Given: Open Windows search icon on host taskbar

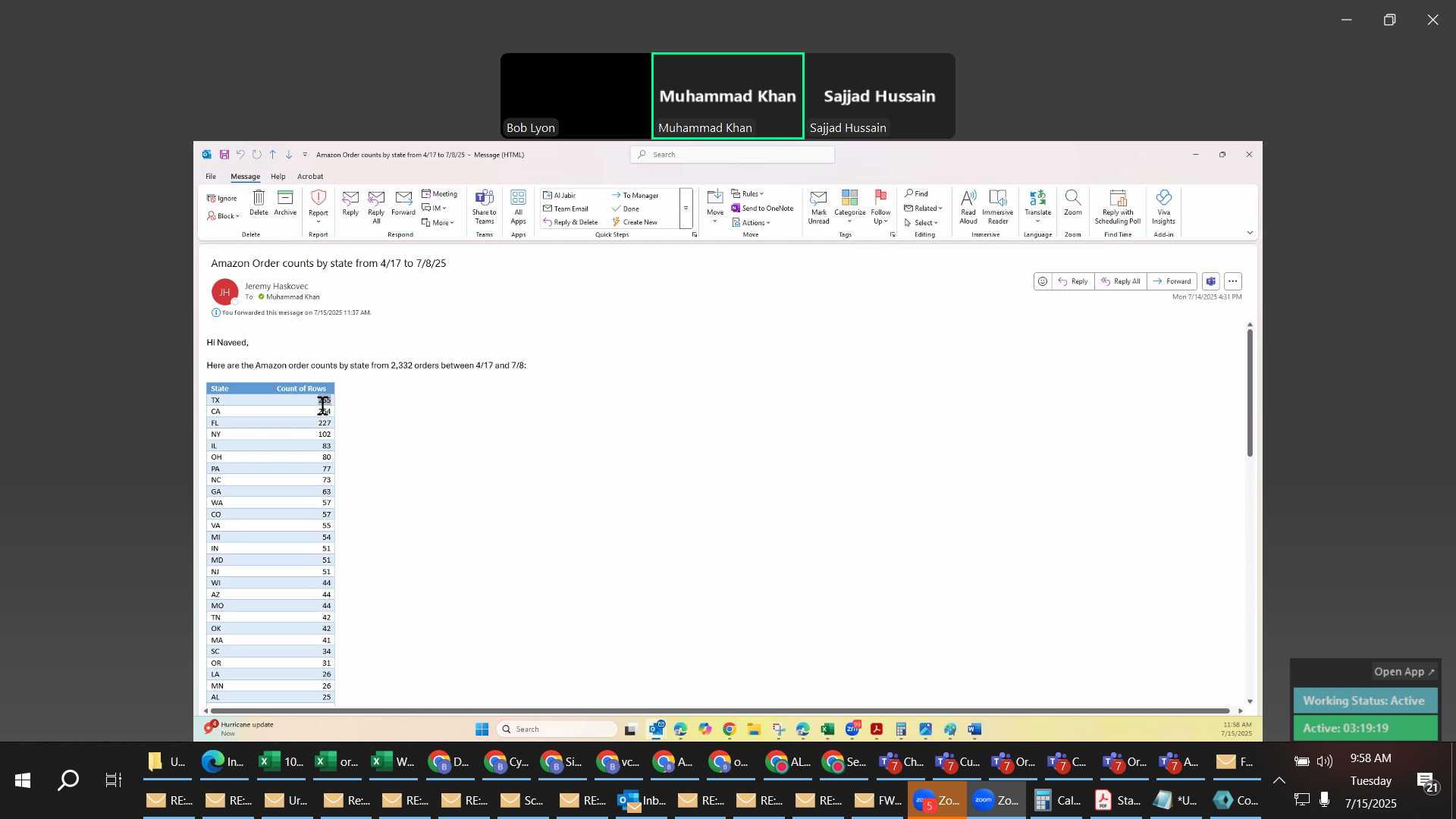Looking at the screenshot, I should [x=68, y=780].
